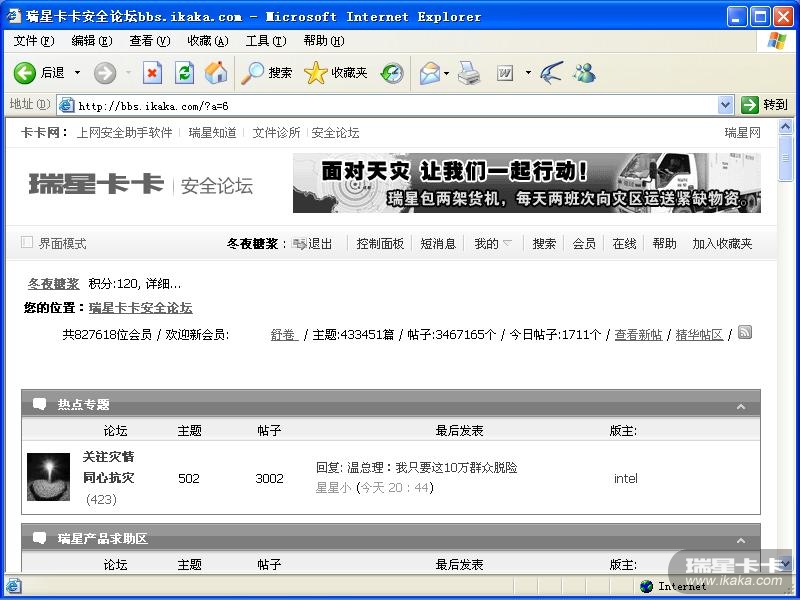Toggle the 界面模式 checkbox

(27, 242)
